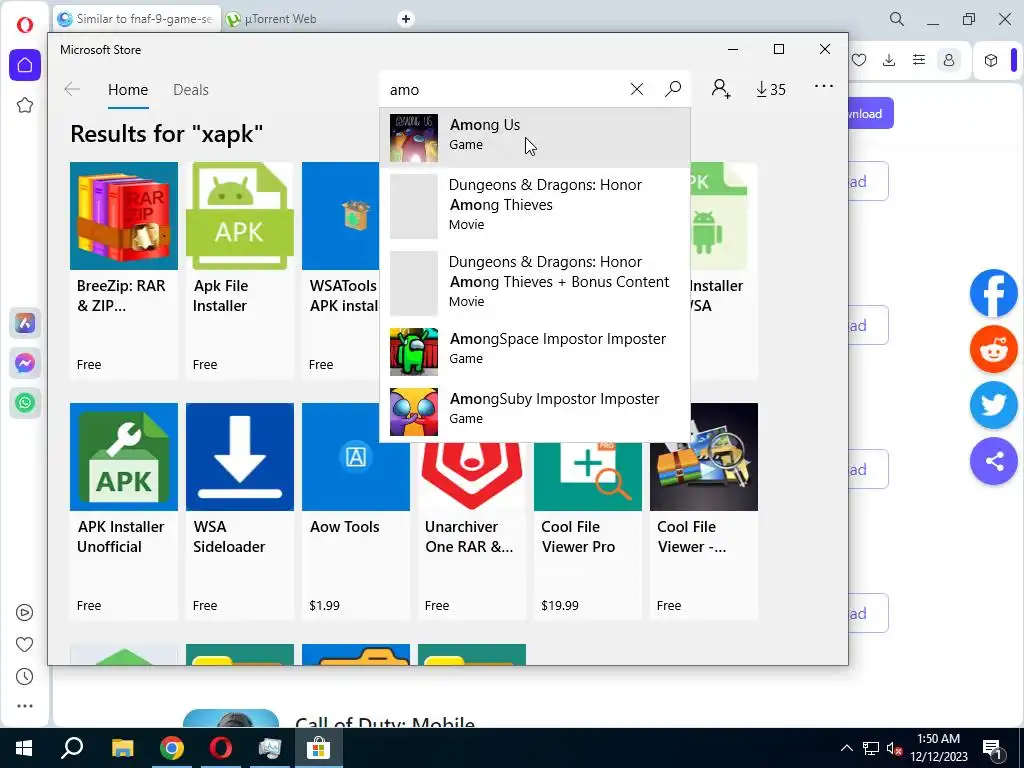Viewport: 1024px width, 768px height.
Task: Click the Opera toolbar heart icon
Action: pos(859,60)
